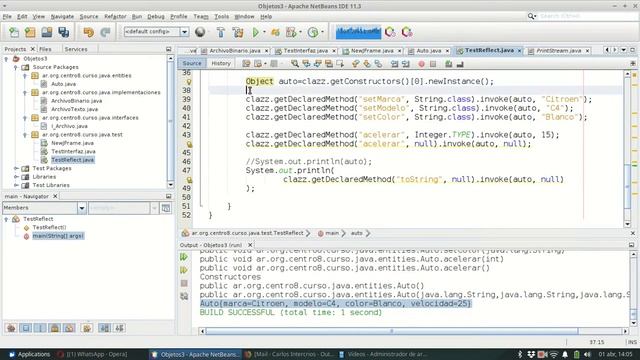640x360 pixels.
Task: Click the volume icon in system tray
Action: [x=587, y=354]
